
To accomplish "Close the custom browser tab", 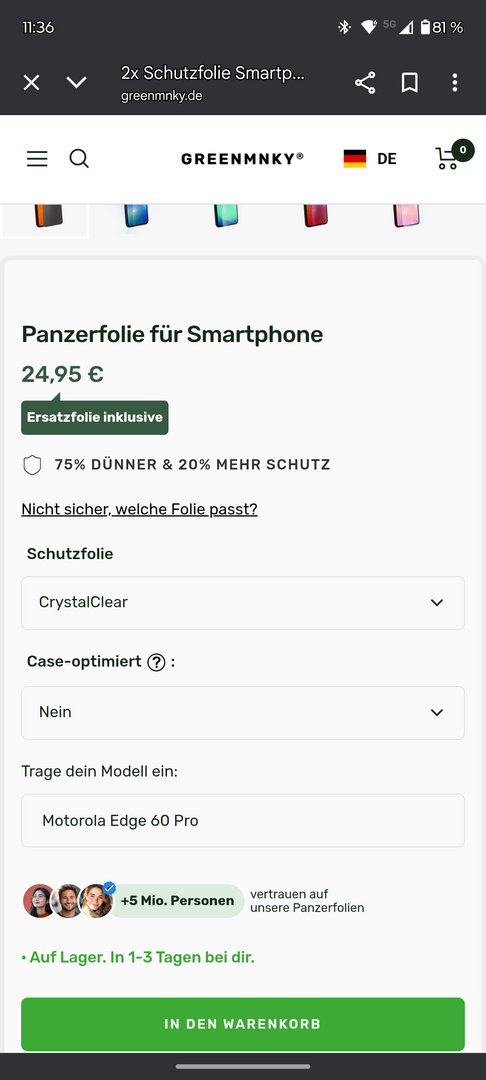I will pos(32,83).
